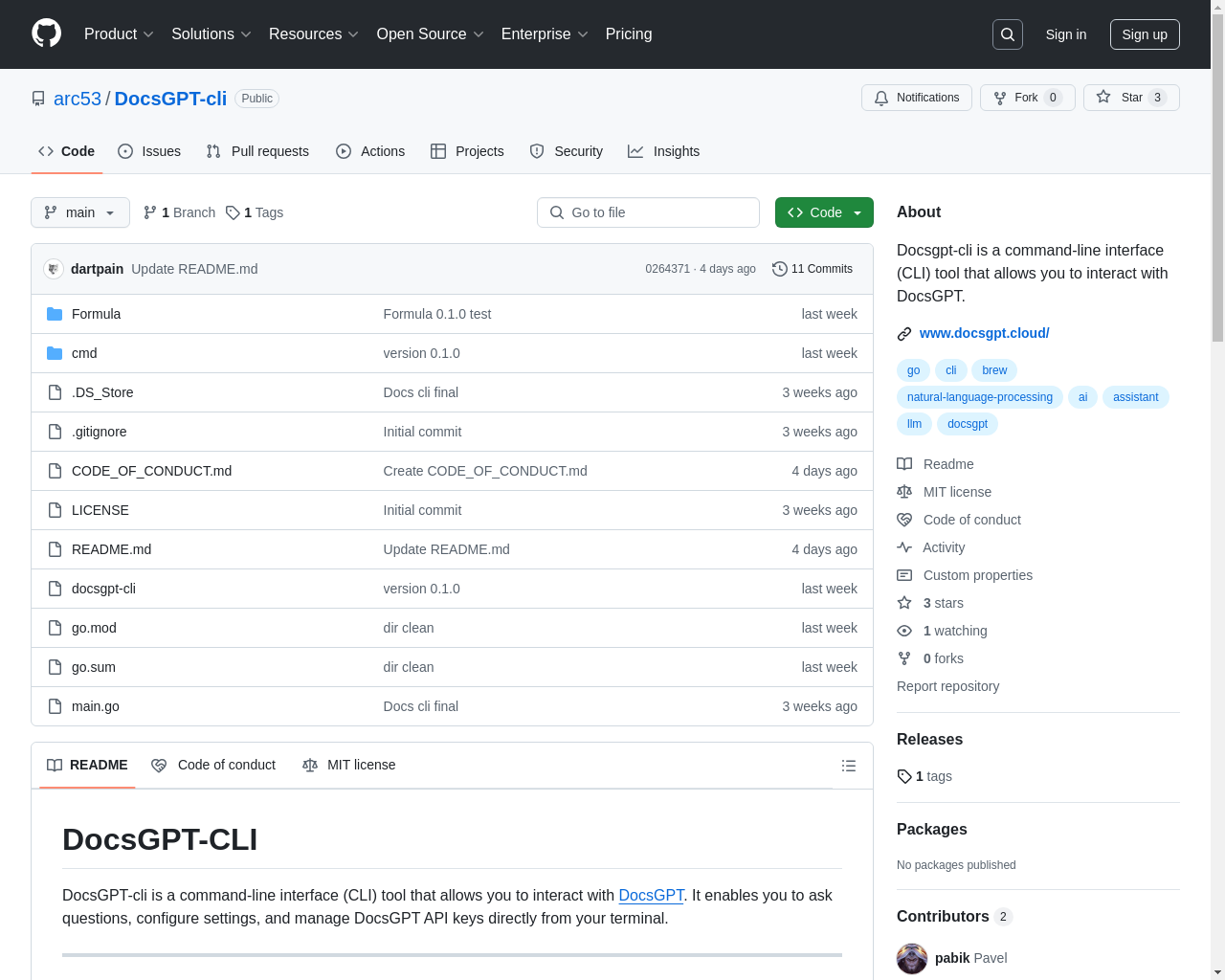Click the file icon for main.go
Image resolution: width=1225 pixels, height=980 pixels.
[55, 706]
